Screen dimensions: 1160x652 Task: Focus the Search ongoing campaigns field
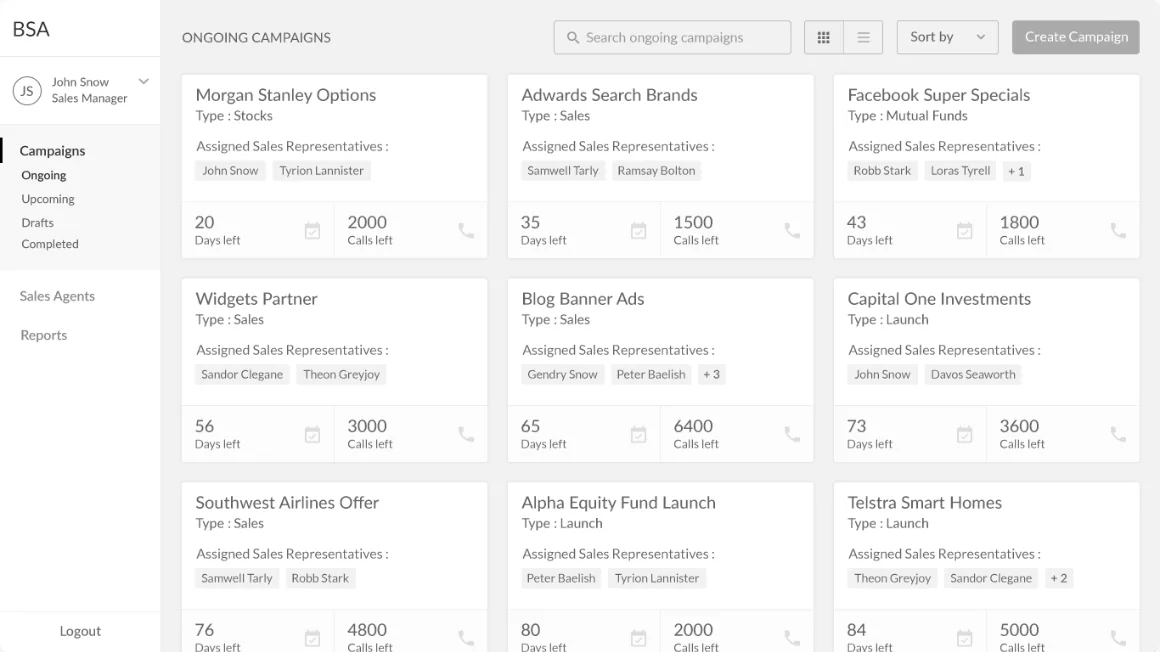click(x=672, y=37)
